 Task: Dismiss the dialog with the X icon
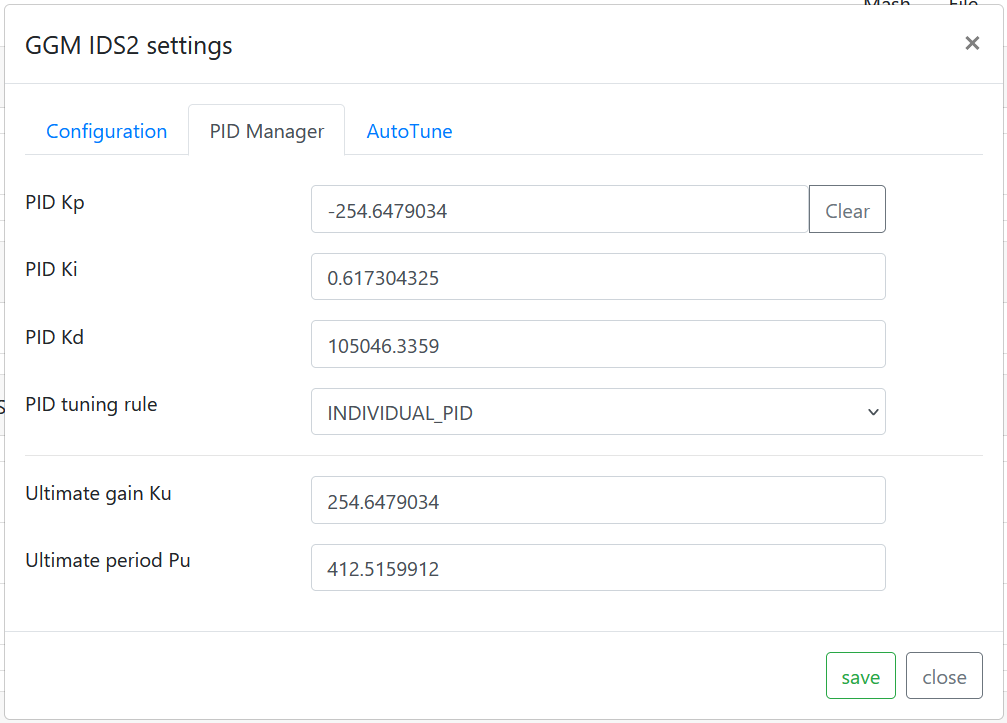(971, 43)
